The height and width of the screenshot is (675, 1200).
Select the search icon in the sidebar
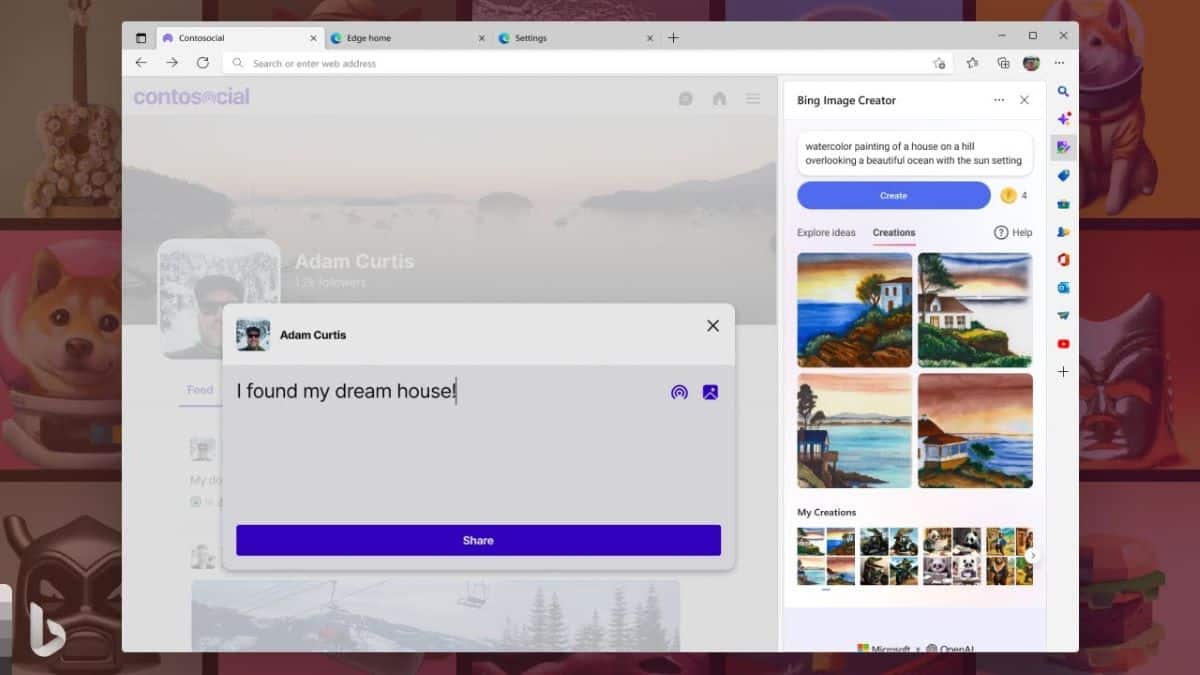click(1063, 91)
